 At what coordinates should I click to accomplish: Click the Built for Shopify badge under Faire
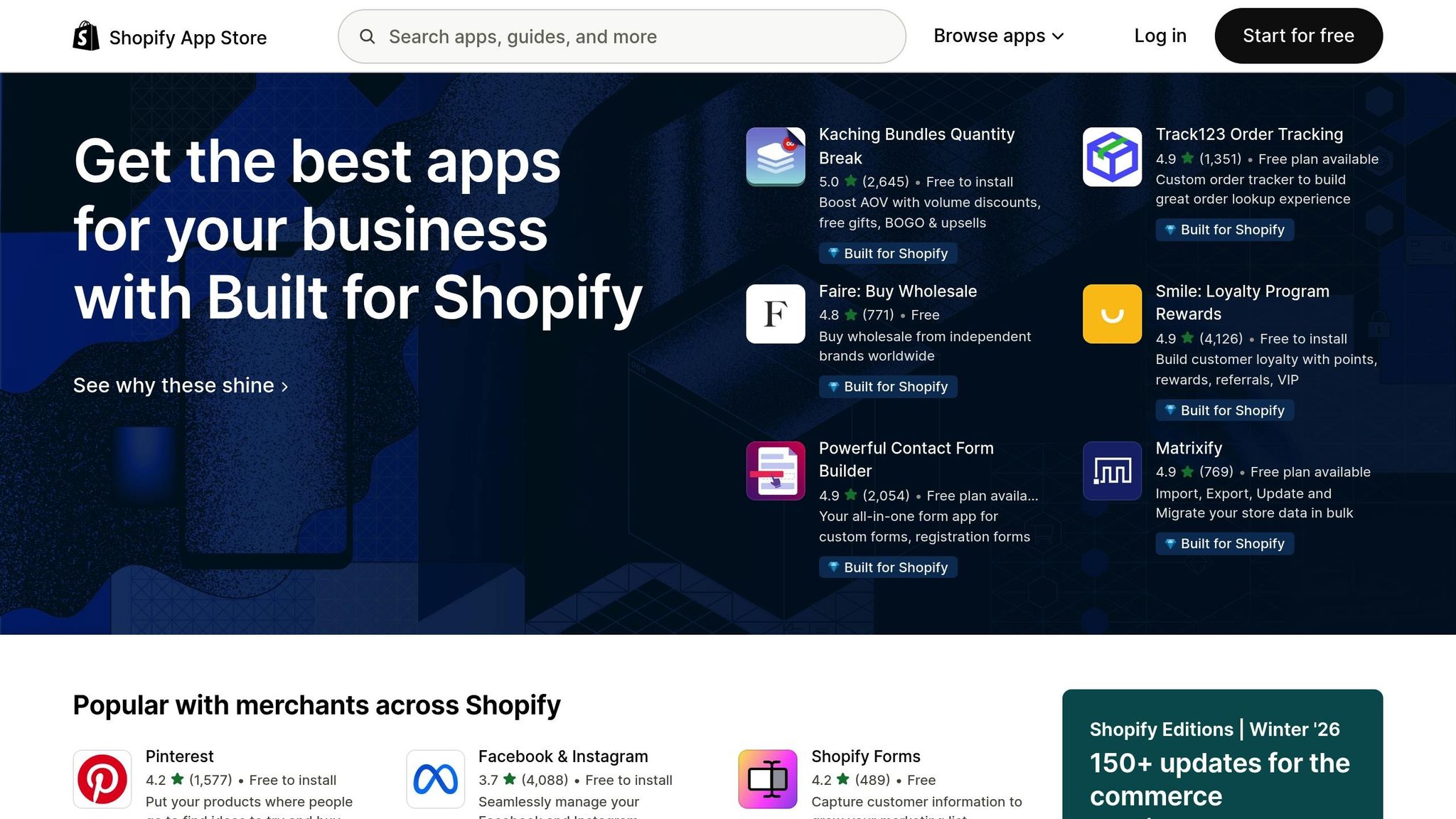point(888,387)
